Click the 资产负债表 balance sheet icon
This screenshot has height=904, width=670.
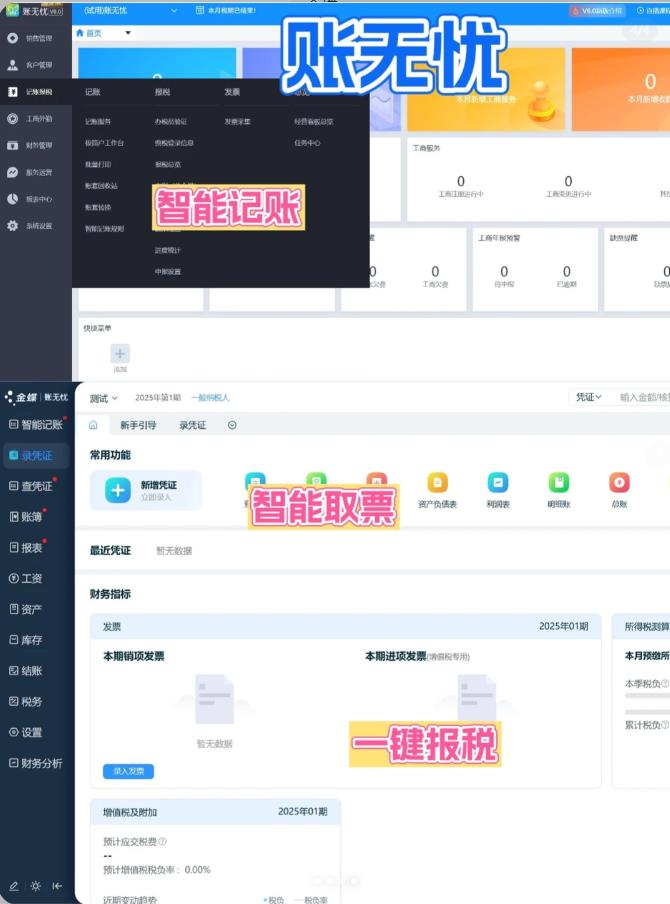437,484
